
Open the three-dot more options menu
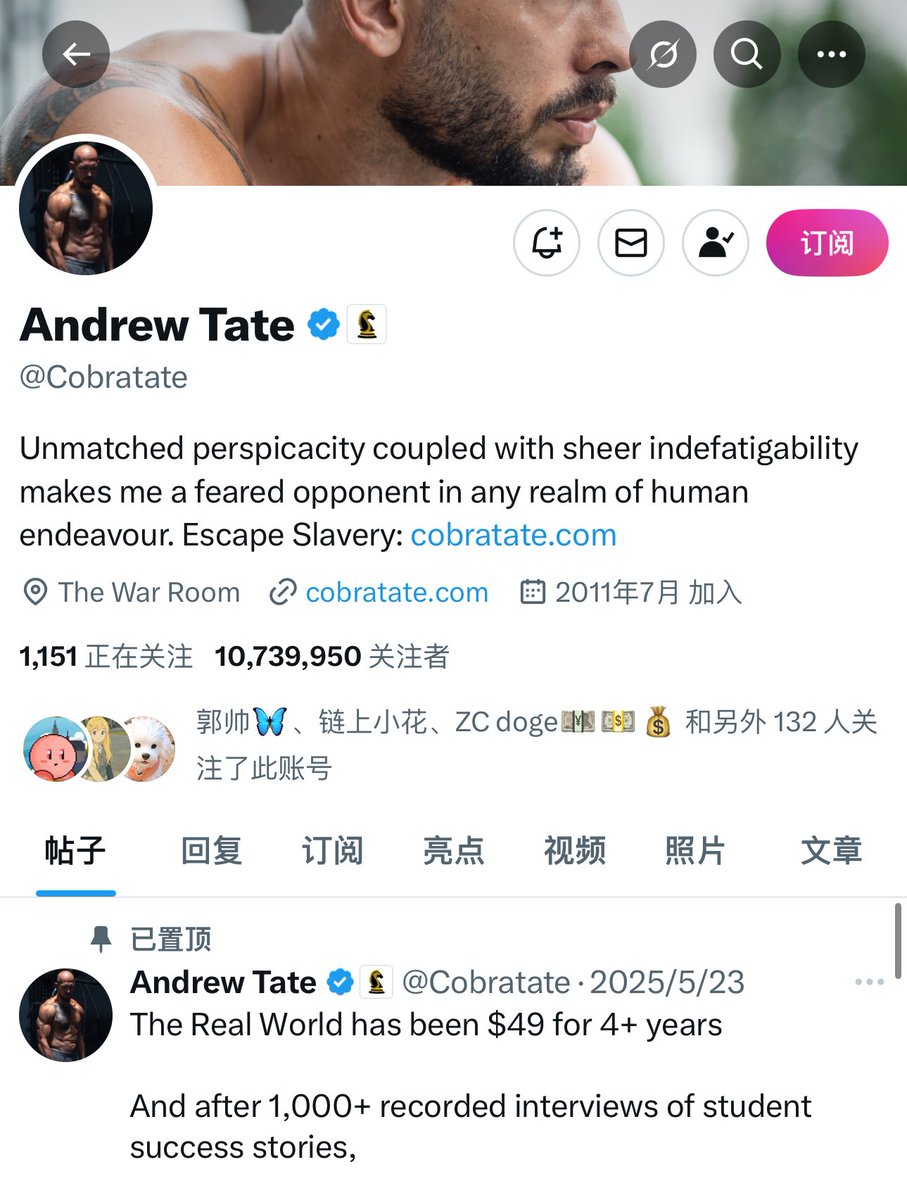[x=831, y=54]
